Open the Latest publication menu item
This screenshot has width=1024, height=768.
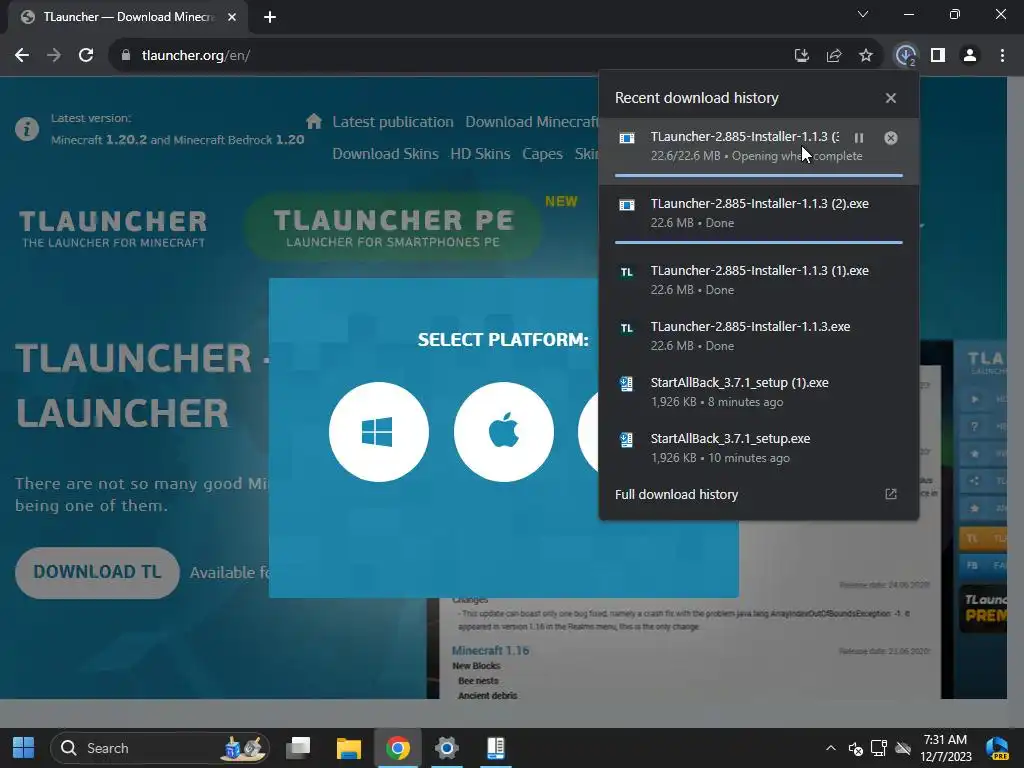tap(392, 122)
